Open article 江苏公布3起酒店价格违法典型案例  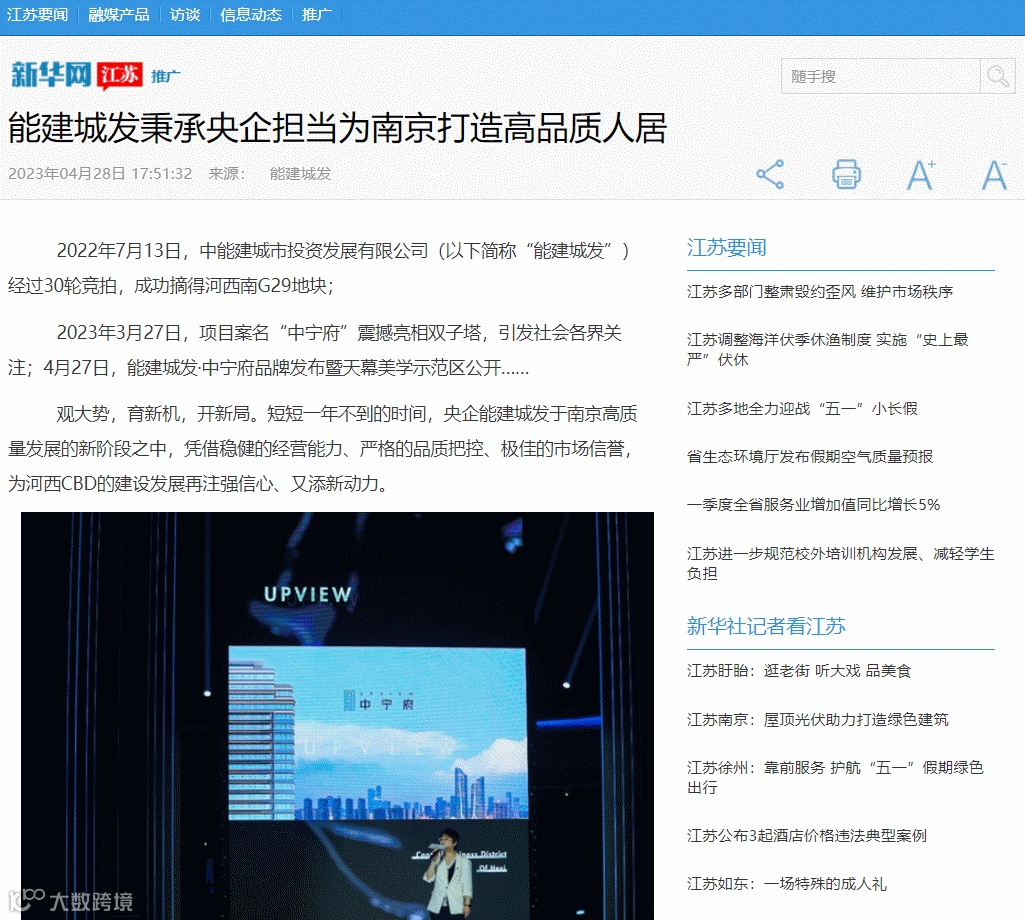click(x=807, y=836)
